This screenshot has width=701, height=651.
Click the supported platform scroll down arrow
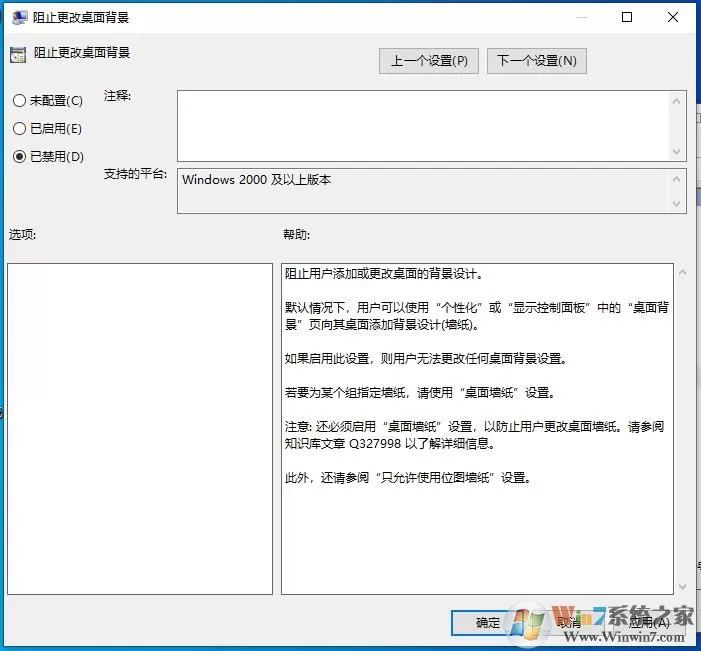[x=676, y=204]
